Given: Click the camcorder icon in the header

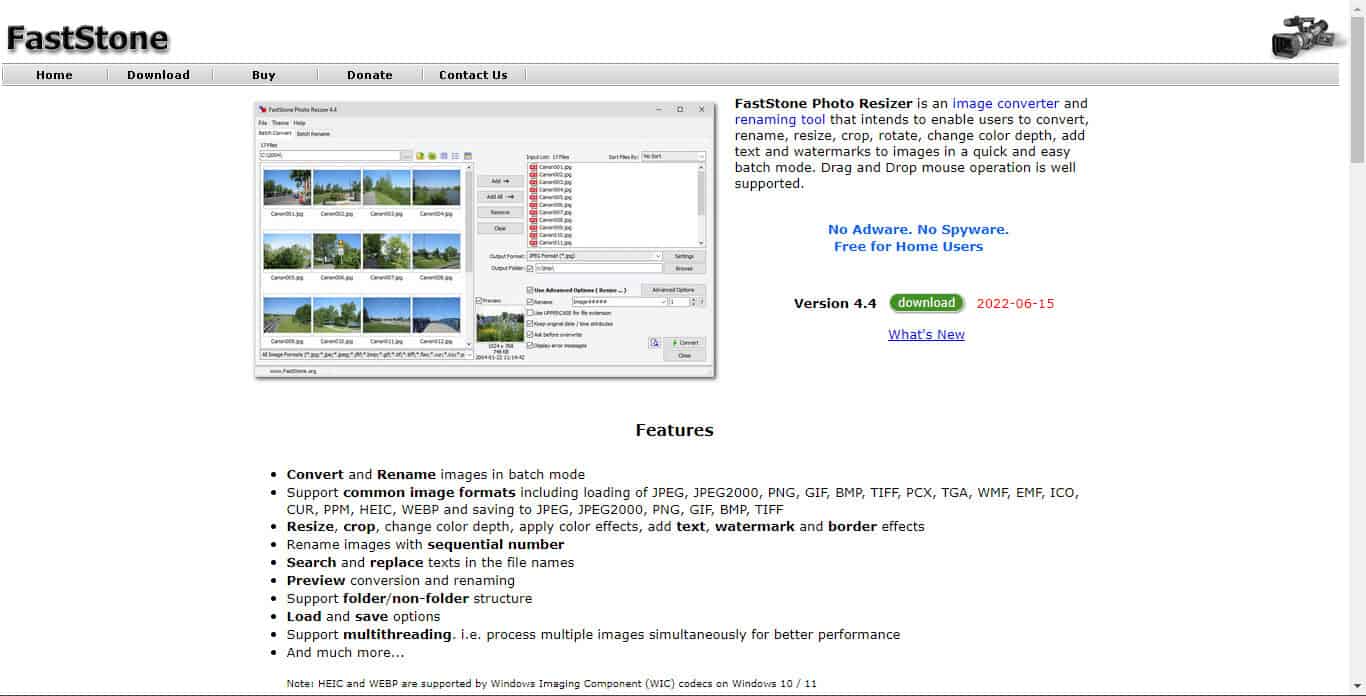Looking at the screenshot, I should (x=1308, y=36).
